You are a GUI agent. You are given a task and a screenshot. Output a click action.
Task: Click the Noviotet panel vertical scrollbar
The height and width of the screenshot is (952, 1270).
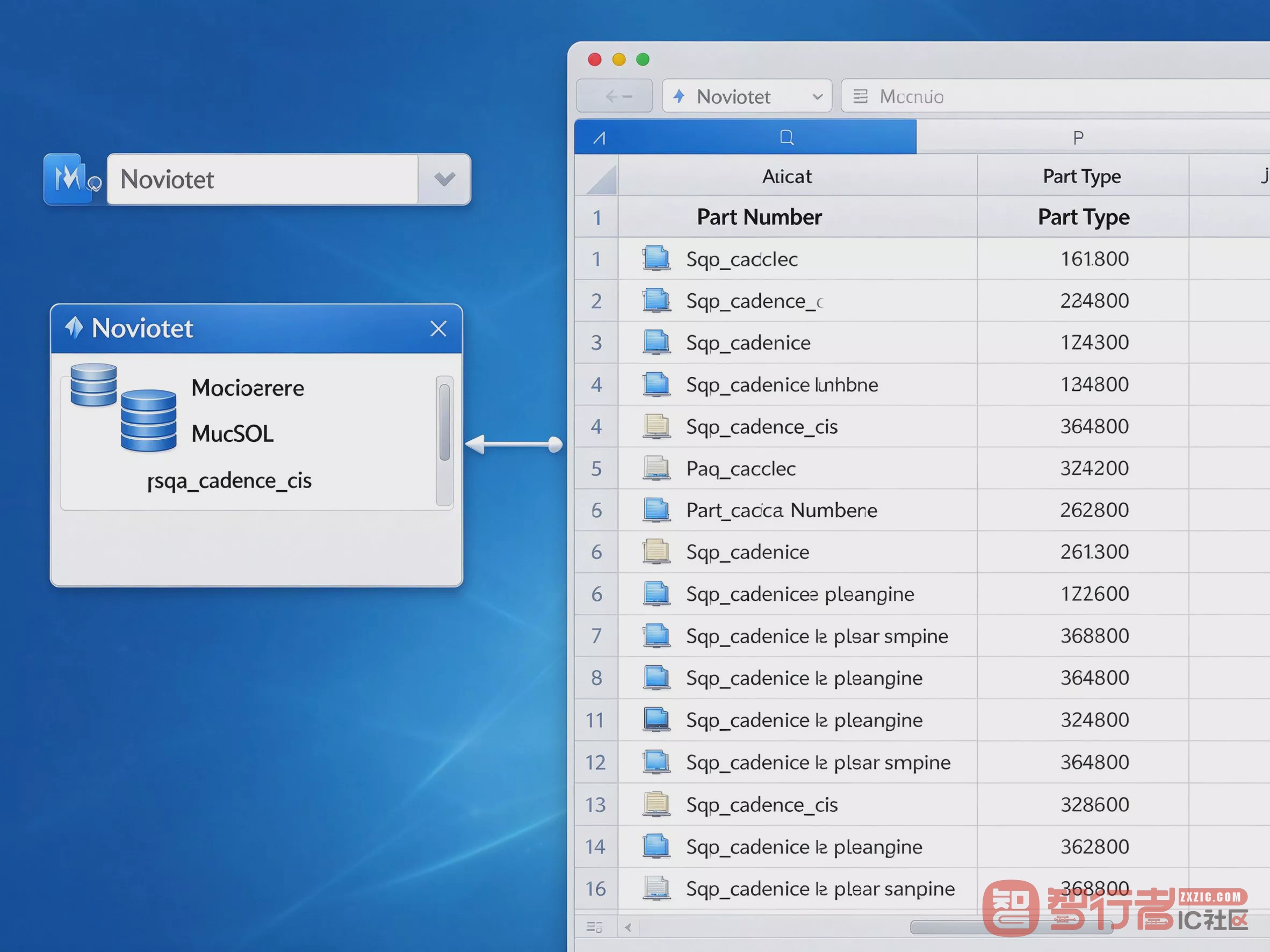(x=444, y=441)
